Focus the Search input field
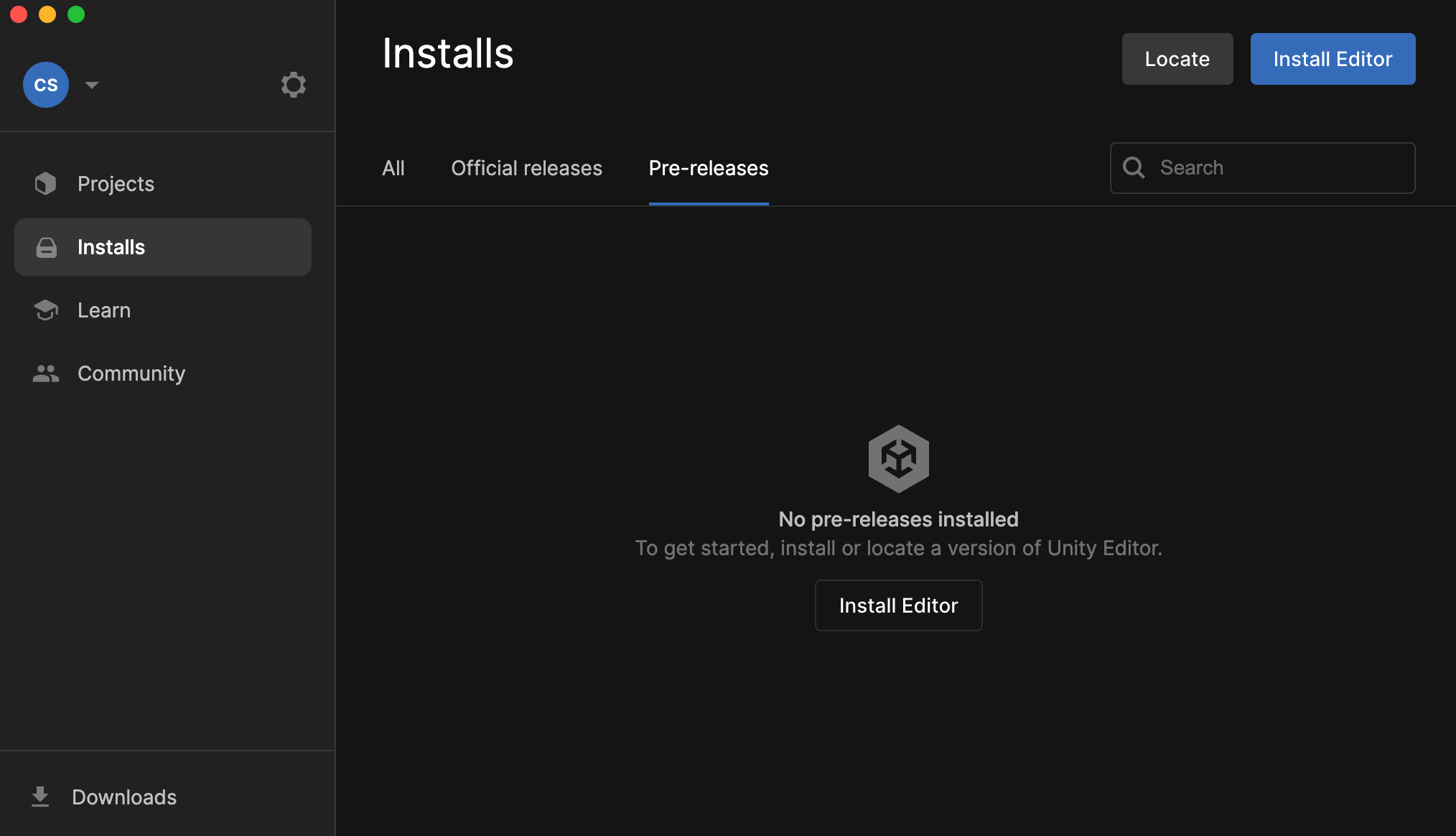The image size is (1456, 836). (x=1263, y=168)
